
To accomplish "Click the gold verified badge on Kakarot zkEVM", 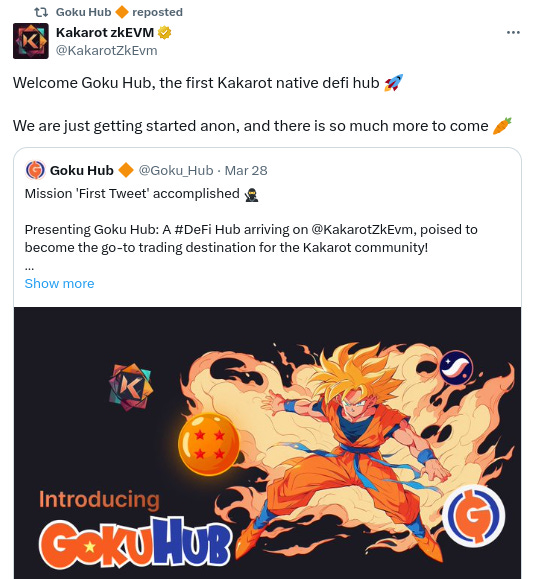I will tap(164, 32).
